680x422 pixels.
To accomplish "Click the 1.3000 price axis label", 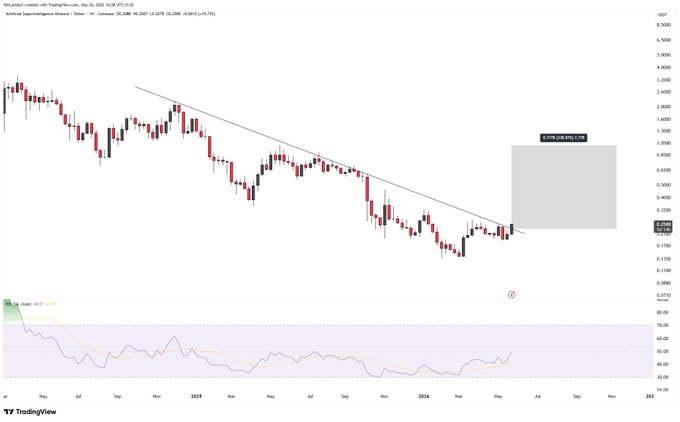I will [664, 131].
